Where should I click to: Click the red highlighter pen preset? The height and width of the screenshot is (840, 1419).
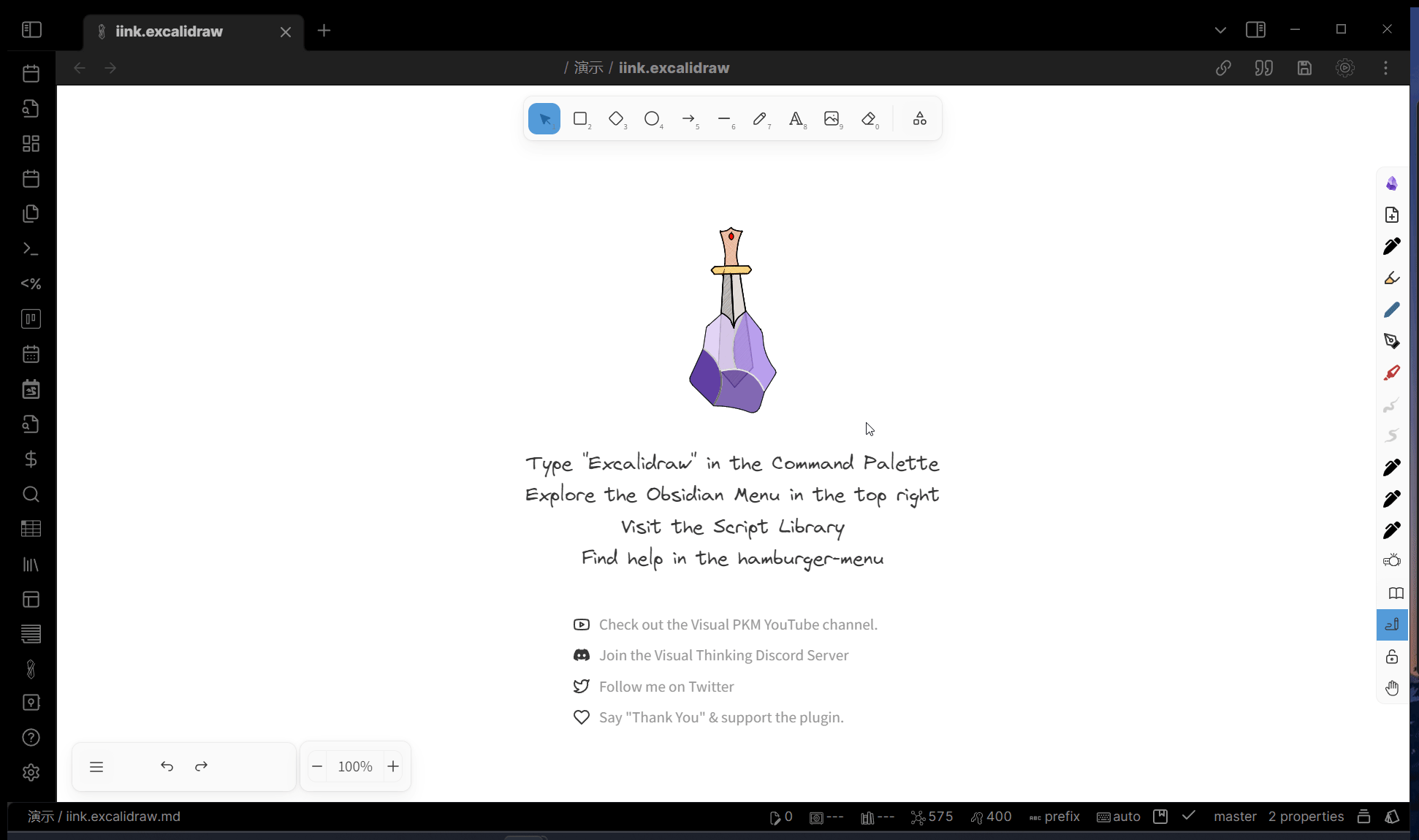1392,373
